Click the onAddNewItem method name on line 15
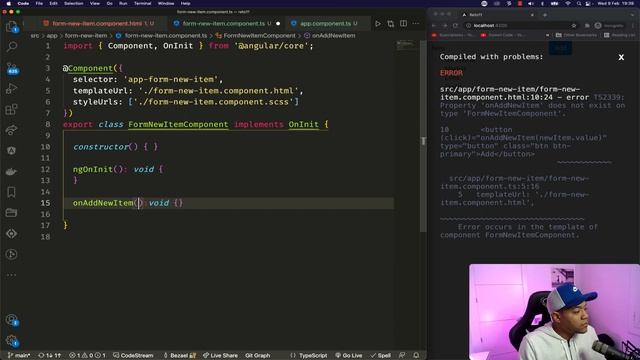 click(x=103, y=203)
